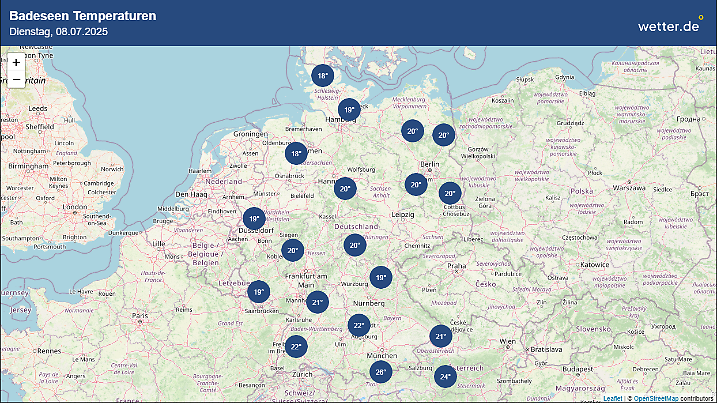The image size is (717, 403).
Task: Open the 24° marker in Österreich
Action: pyautogui.click(x=445, y=377)
